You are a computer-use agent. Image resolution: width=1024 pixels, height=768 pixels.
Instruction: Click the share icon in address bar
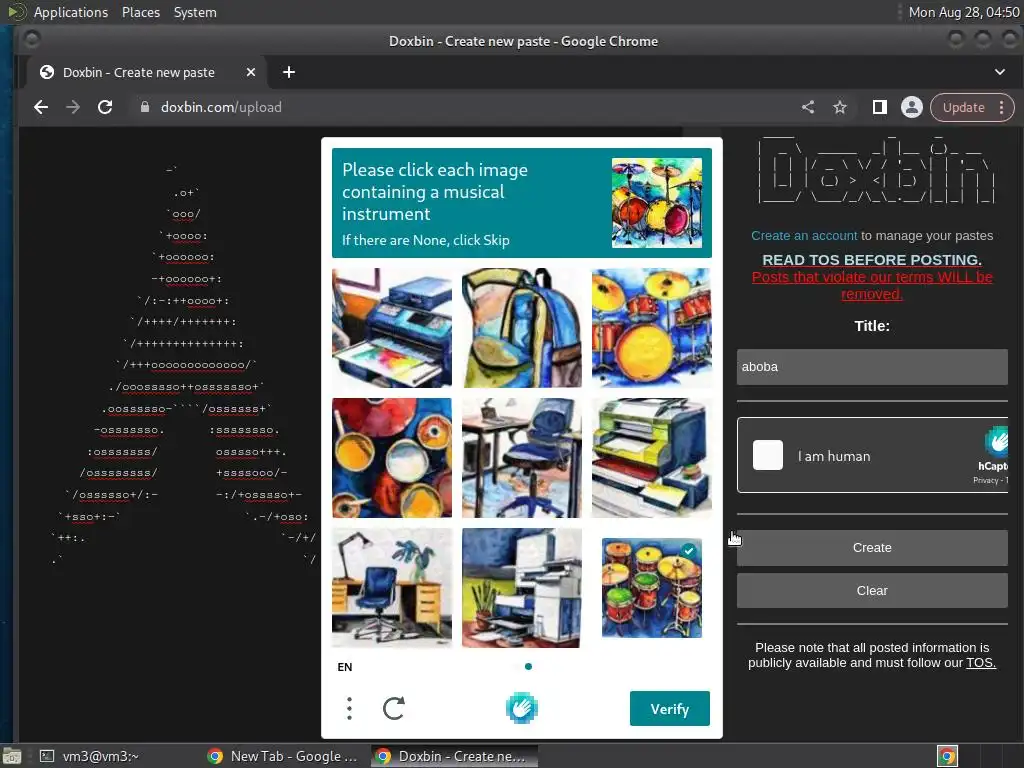coord(808,107)
